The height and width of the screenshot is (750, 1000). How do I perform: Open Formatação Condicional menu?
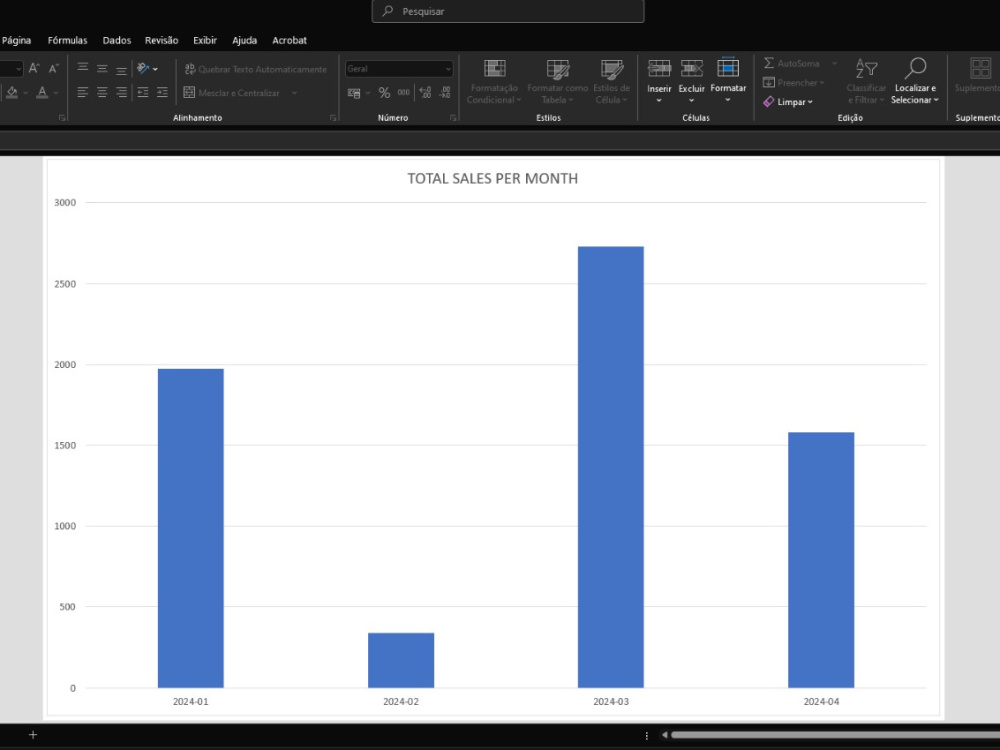[494, 82]
